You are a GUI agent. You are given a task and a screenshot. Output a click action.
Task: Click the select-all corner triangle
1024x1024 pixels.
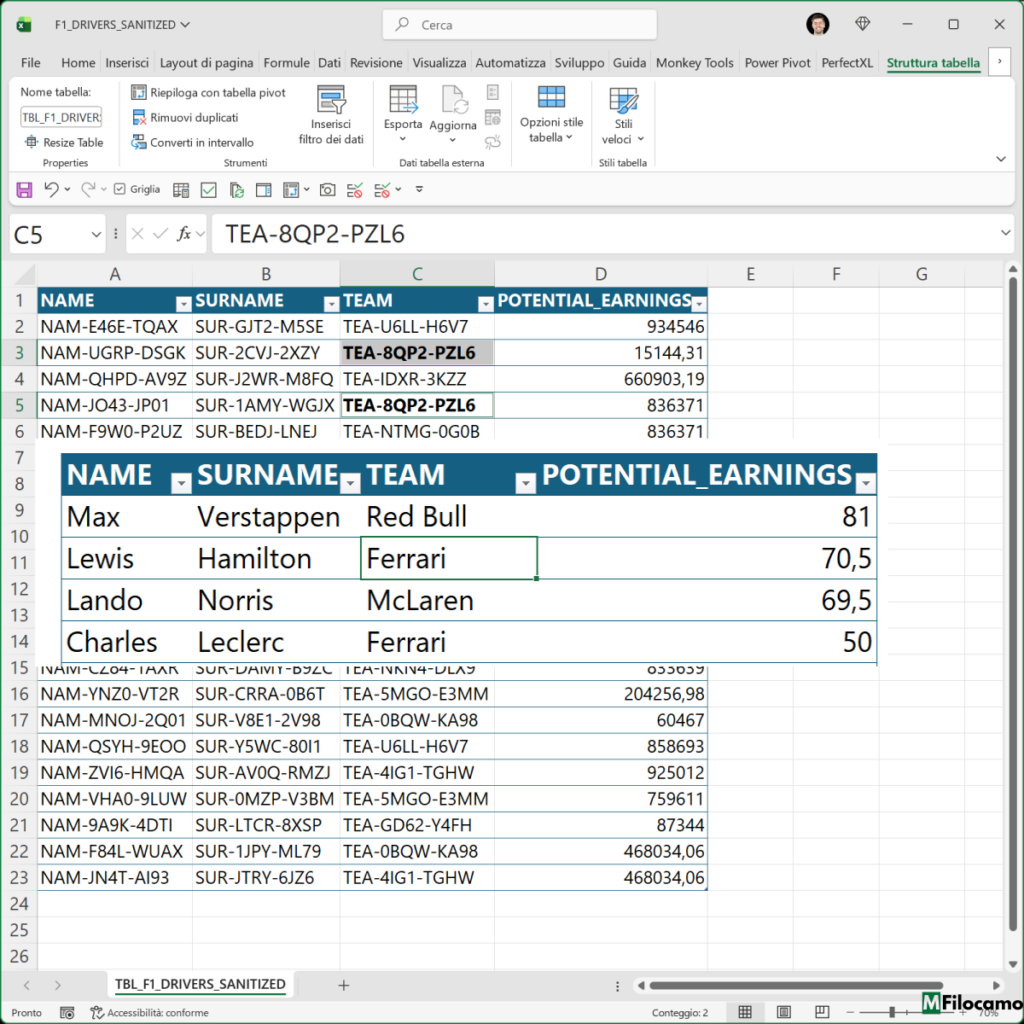pos(24,274)
